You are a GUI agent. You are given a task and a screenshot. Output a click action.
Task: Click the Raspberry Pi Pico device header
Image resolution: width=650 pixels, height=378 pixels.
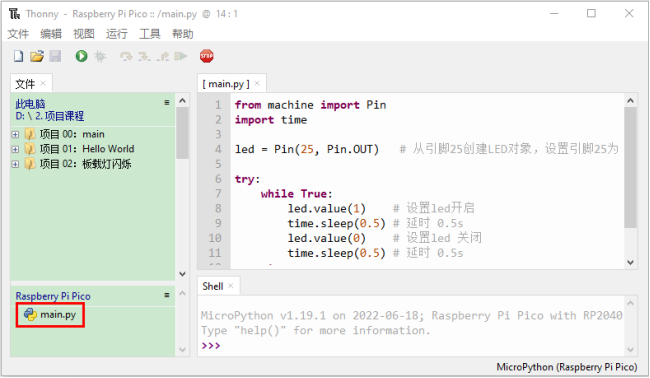(53, 296)
